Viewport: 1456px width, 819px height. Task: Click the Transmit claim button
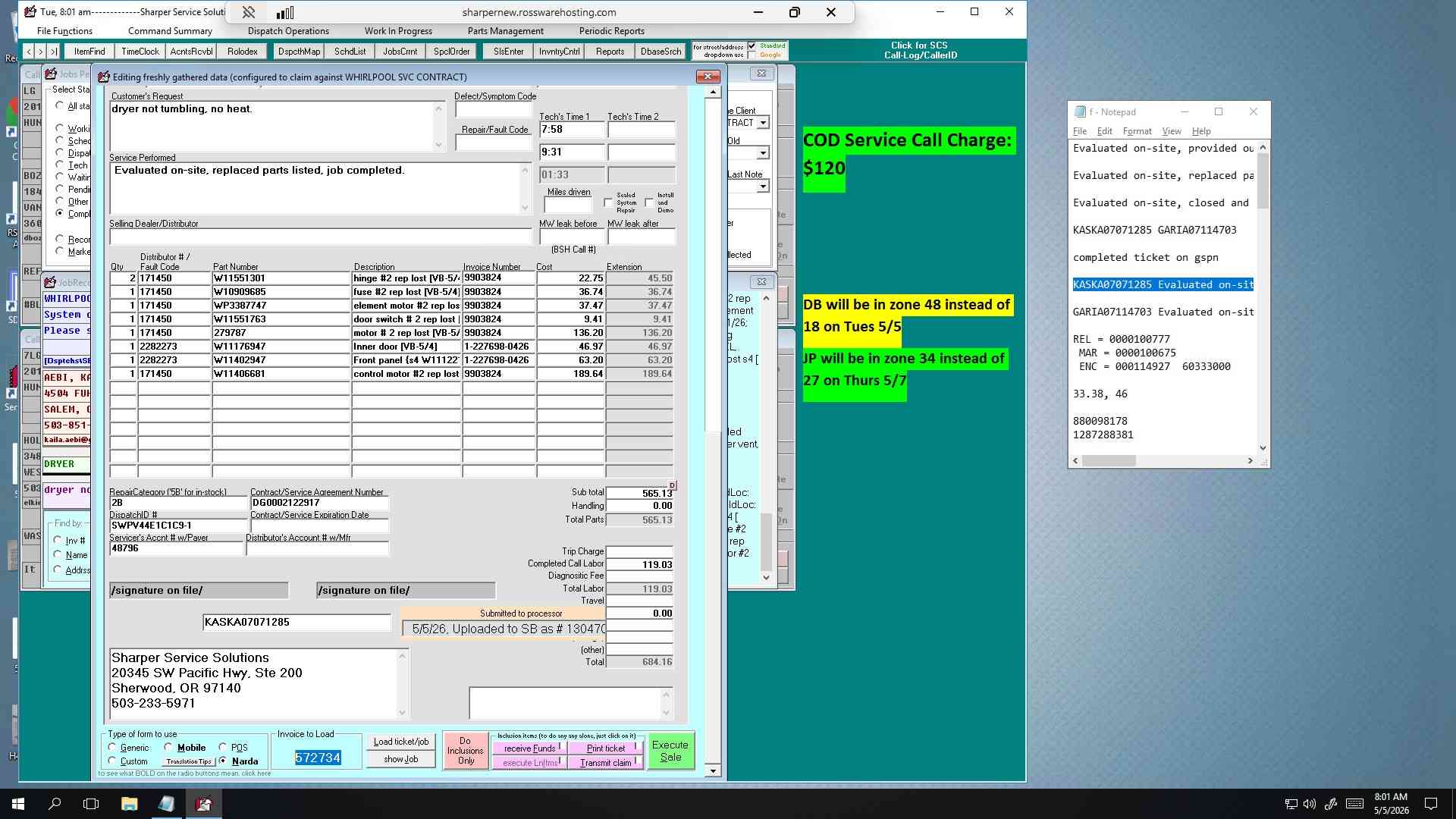click(x=606, y=763)
